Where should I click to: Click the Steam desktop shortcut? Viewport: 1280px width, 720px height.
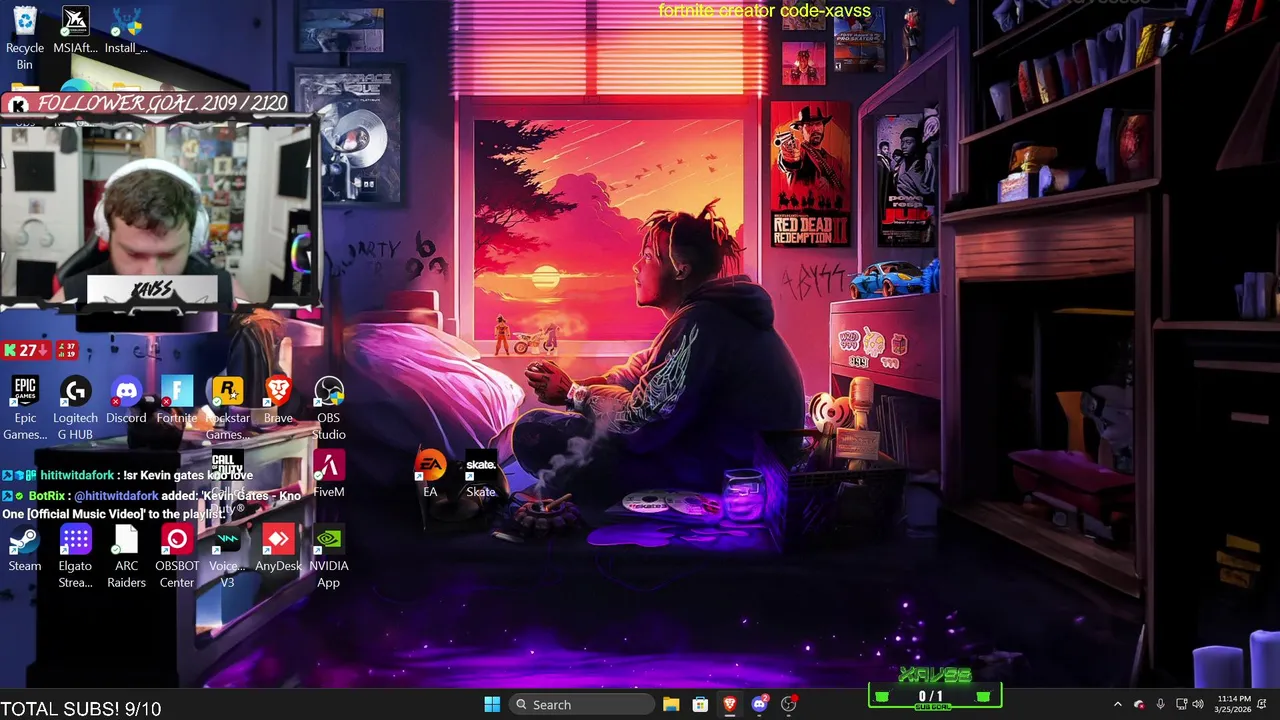25,549
